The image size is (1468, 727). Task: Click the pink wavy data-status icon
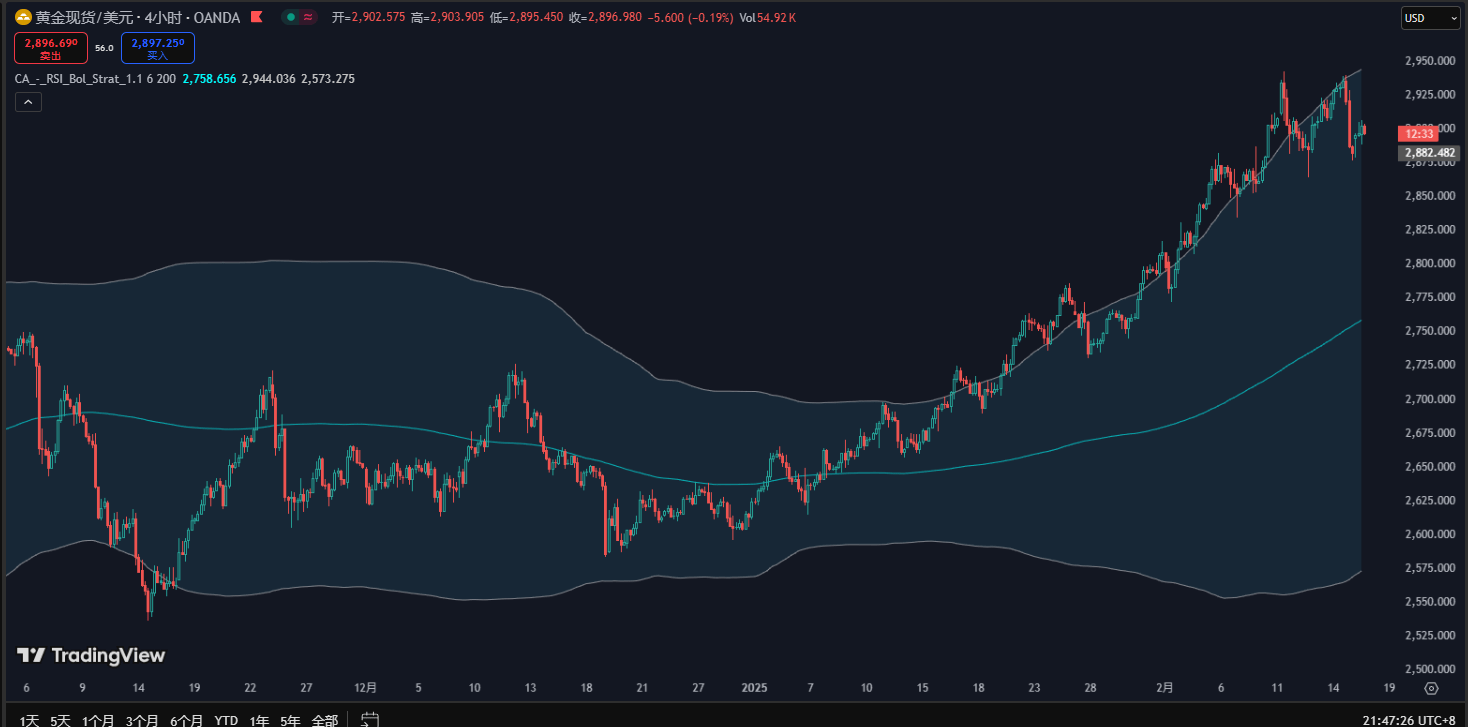[306, 17]
